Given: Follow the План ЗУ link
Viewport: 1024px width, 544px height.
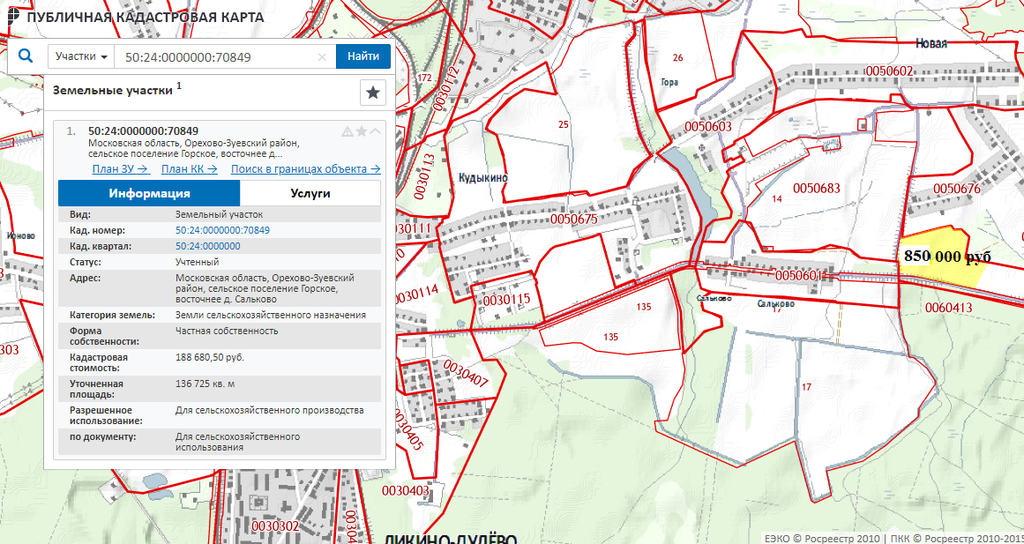Looking at the screenshot, I should click(x=120, y=169).
